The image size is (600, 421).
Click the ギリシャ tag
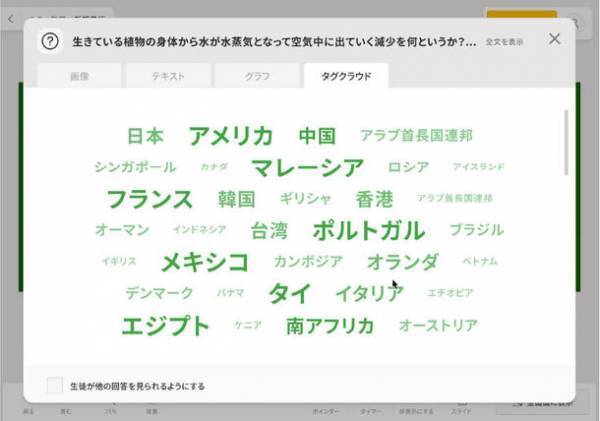(305, 199)
